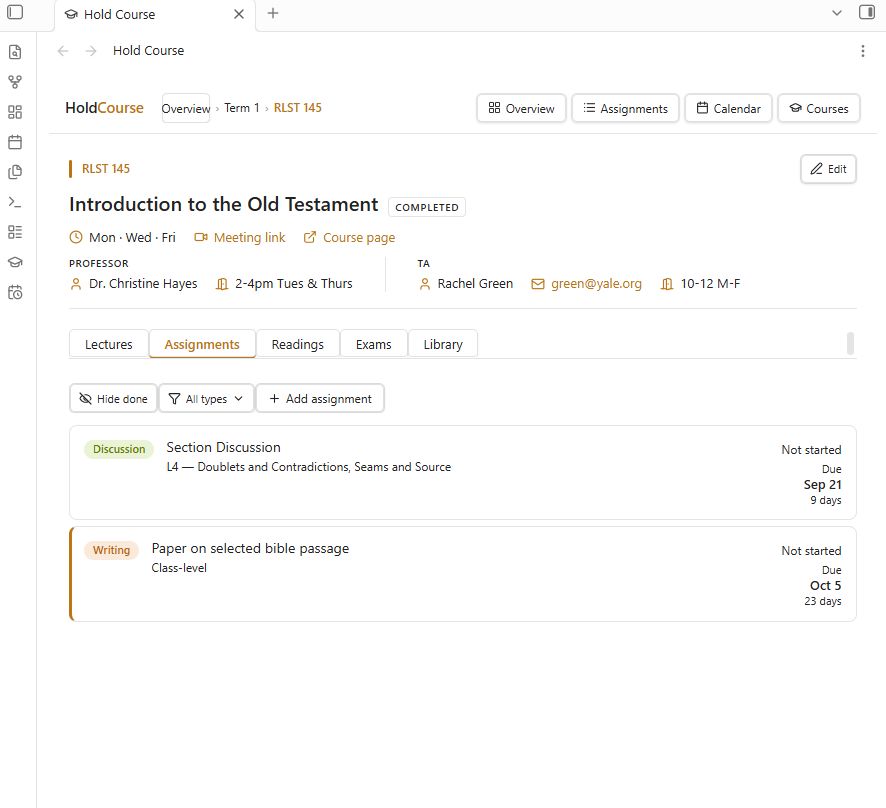The width and height of the screenshot is (886, 808).
Task: Click the navigate back arrow
Action: click(63, 51)
